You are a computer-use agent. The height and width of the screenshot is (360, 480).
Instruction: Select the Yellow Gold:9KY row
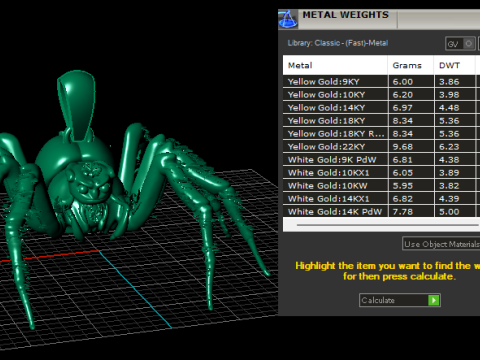381,82
